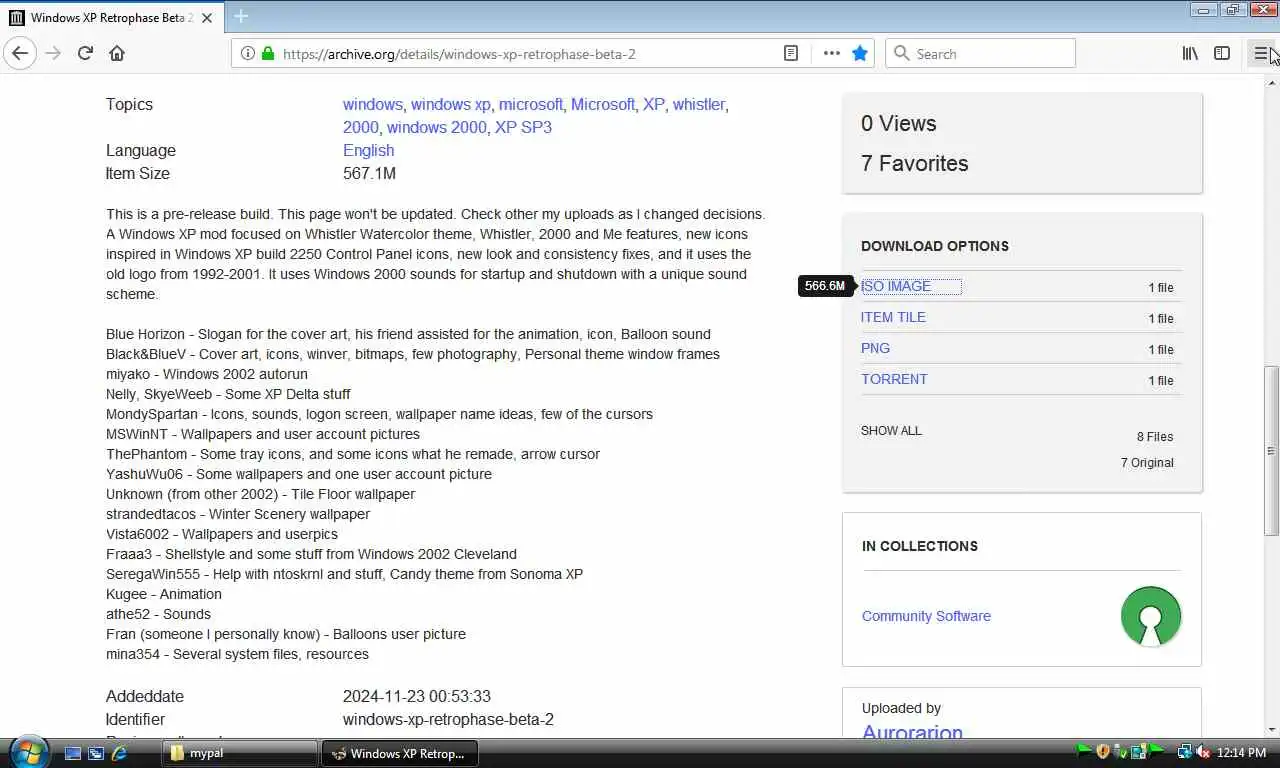Click the Addeddate value 2024-11-23 00:53:33
This screenshot has height=768, width=1280.
pyautogui.click(x=416, y=696)
